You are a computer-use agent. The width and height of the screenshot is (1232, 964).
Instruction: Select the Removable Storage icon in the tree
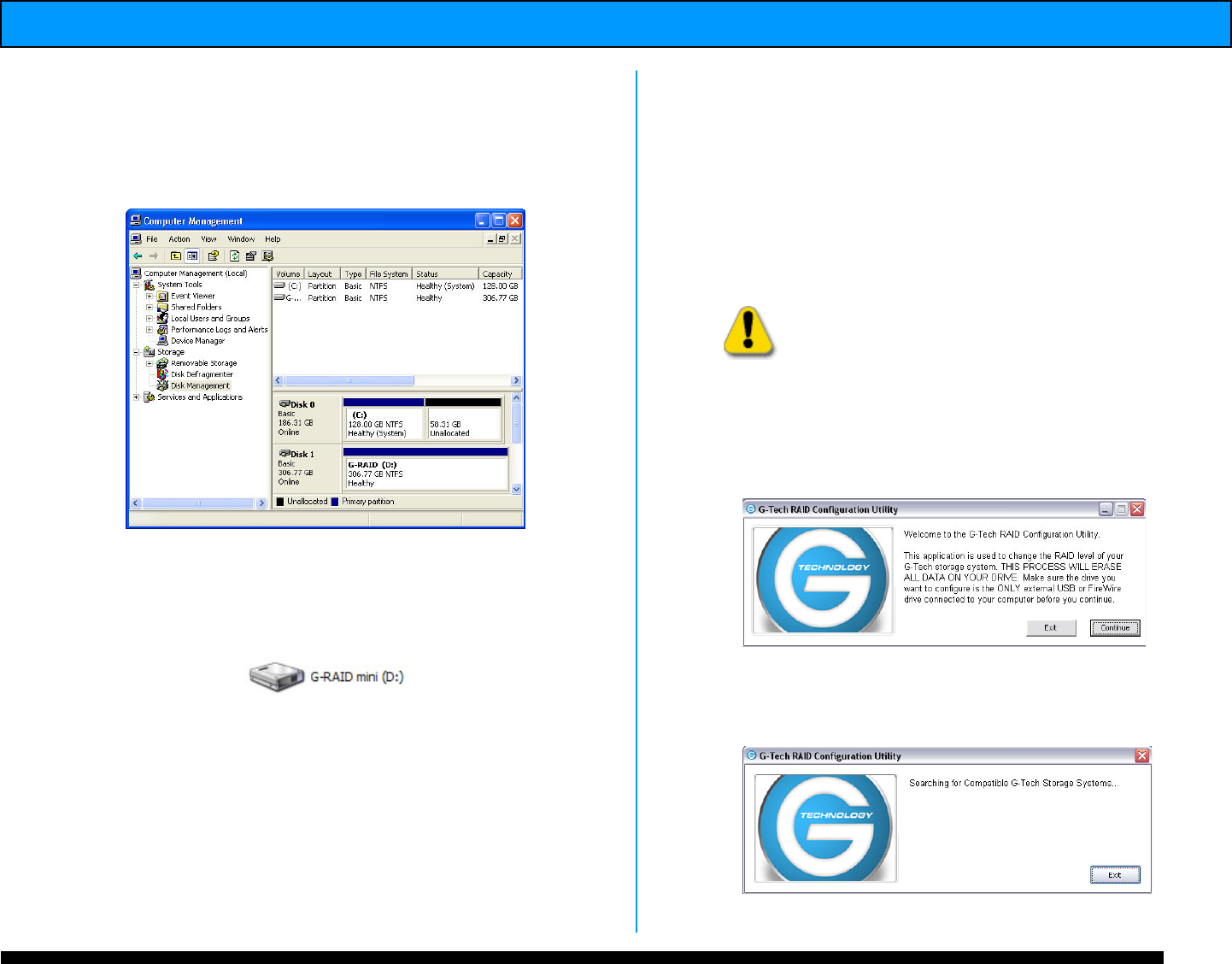[x=162, y=363]
